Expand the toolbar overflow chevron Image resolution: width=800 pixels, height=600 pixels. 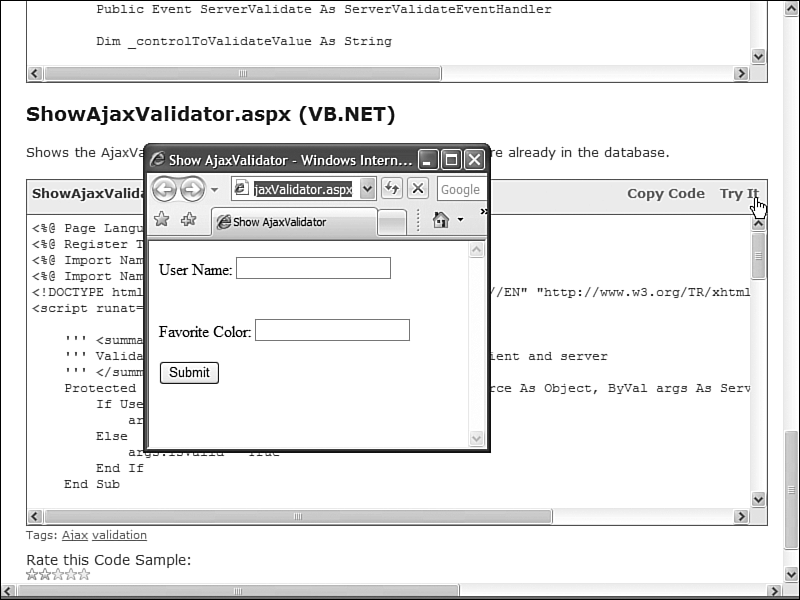(483, 211)
